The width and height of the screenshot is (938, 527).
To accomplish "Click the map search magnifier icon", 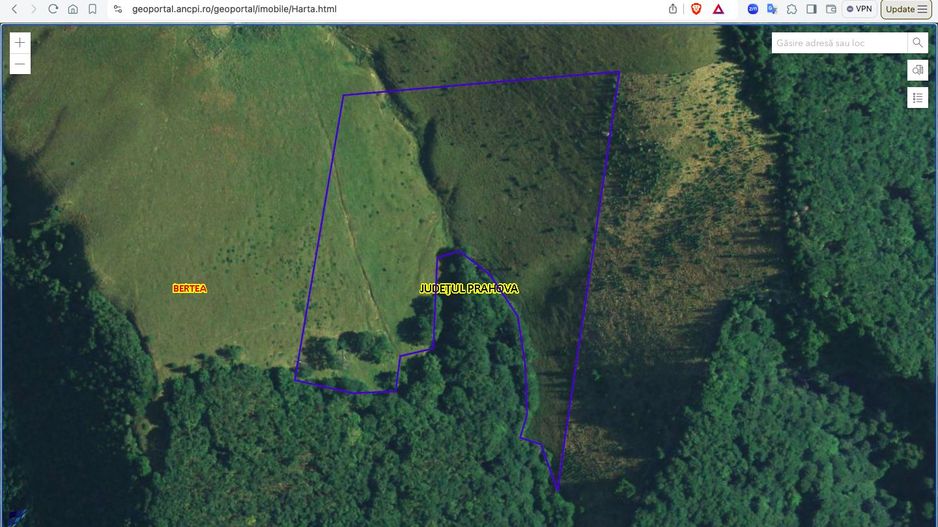I will [x=917, y=43].
